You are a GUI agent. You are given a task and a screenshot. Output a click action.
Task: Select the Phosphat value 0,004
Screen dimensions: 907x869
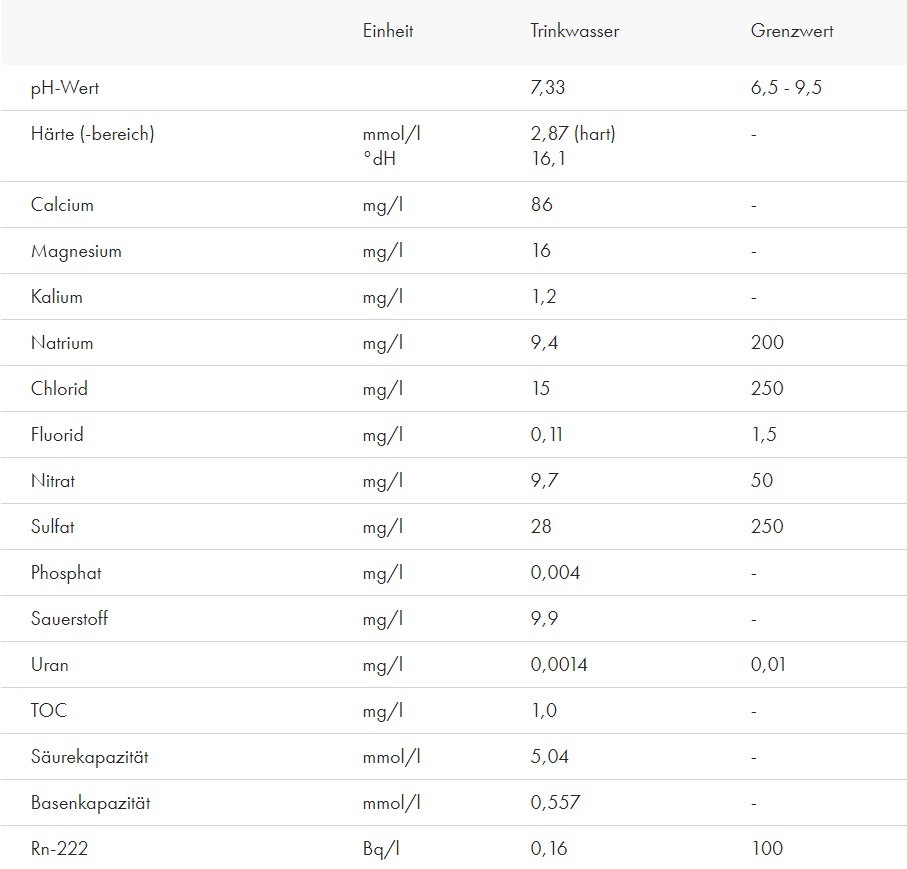pos(555,573)
